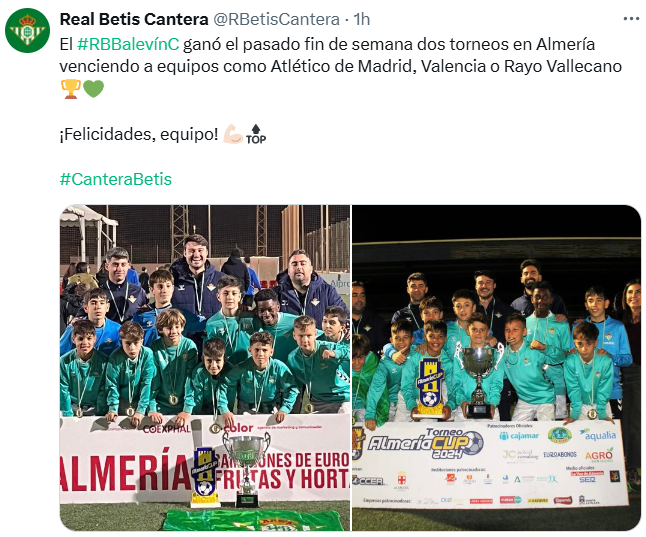
Task: Click the flexed biceps emoji
Action: click(233, 134)
